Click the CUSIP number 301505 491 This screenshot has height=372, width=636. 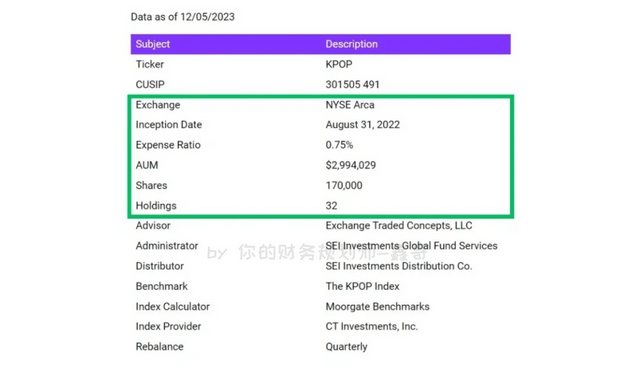[x=352, y=84]
